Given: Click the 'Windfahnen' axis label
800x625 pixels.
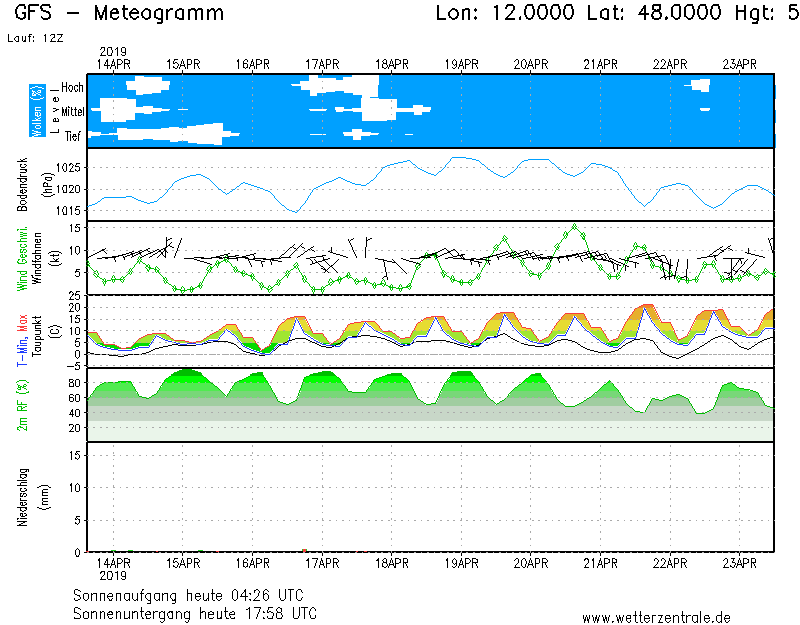Looking at the screenshot, I should tap(37, 258).
